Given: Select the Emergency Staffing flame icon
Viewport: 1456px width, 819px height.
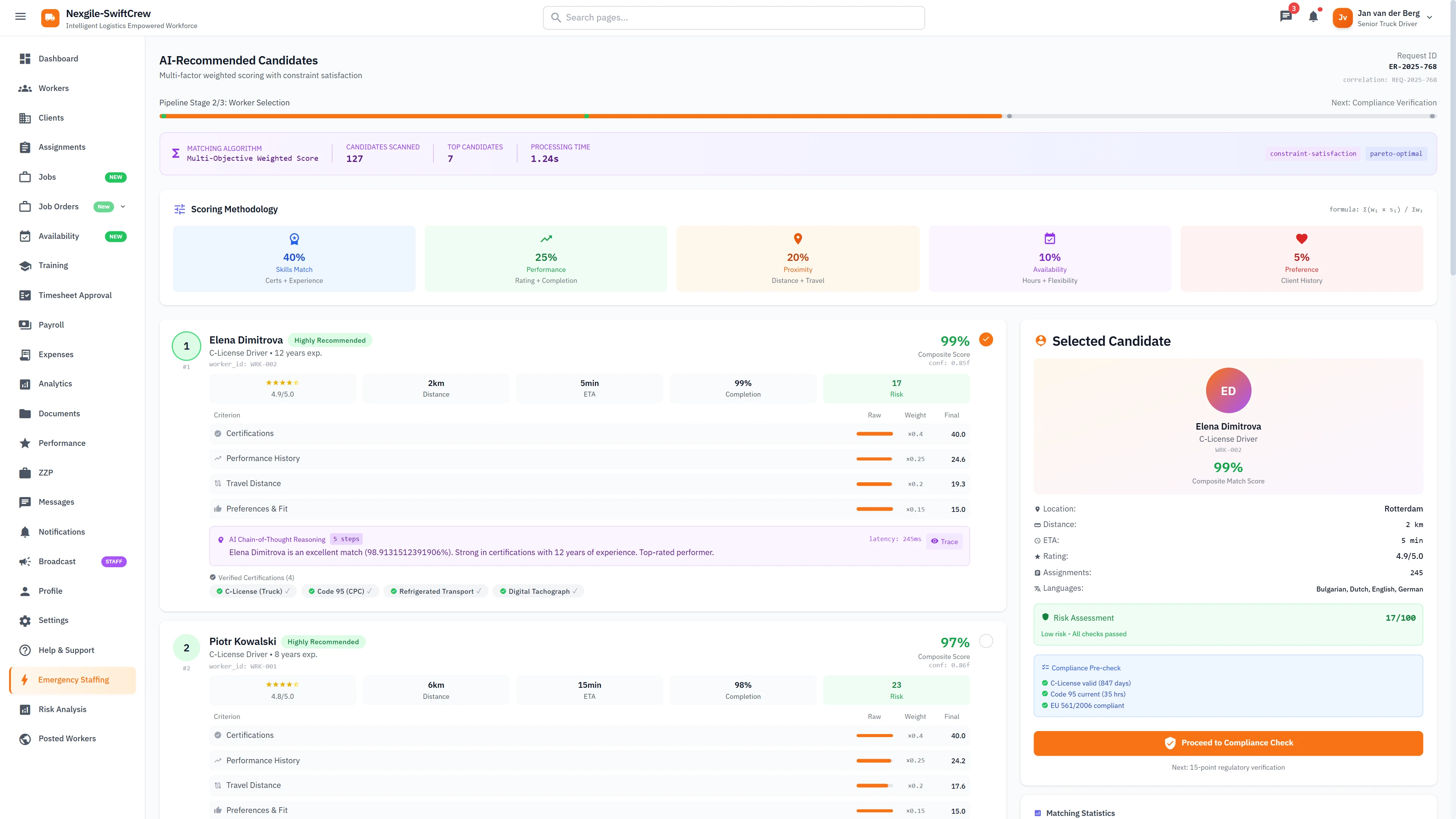Looking at the screenshot, I should click(x=25, y=679).
